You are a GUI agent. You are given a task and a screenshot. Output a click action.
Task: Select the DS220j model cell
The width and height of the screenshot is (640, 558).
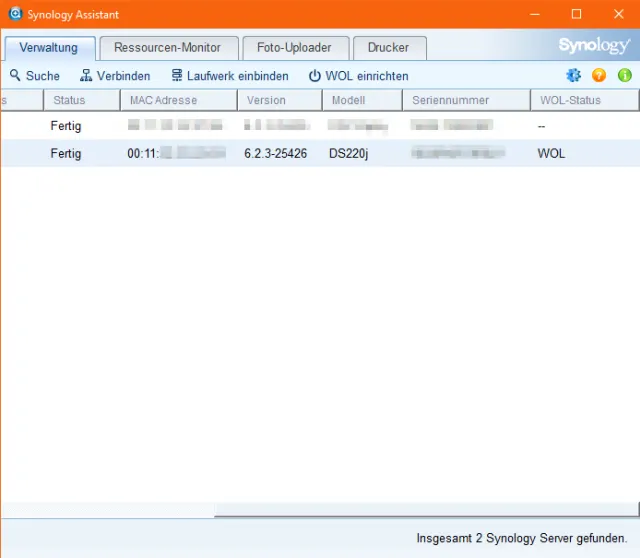point(349,153)
